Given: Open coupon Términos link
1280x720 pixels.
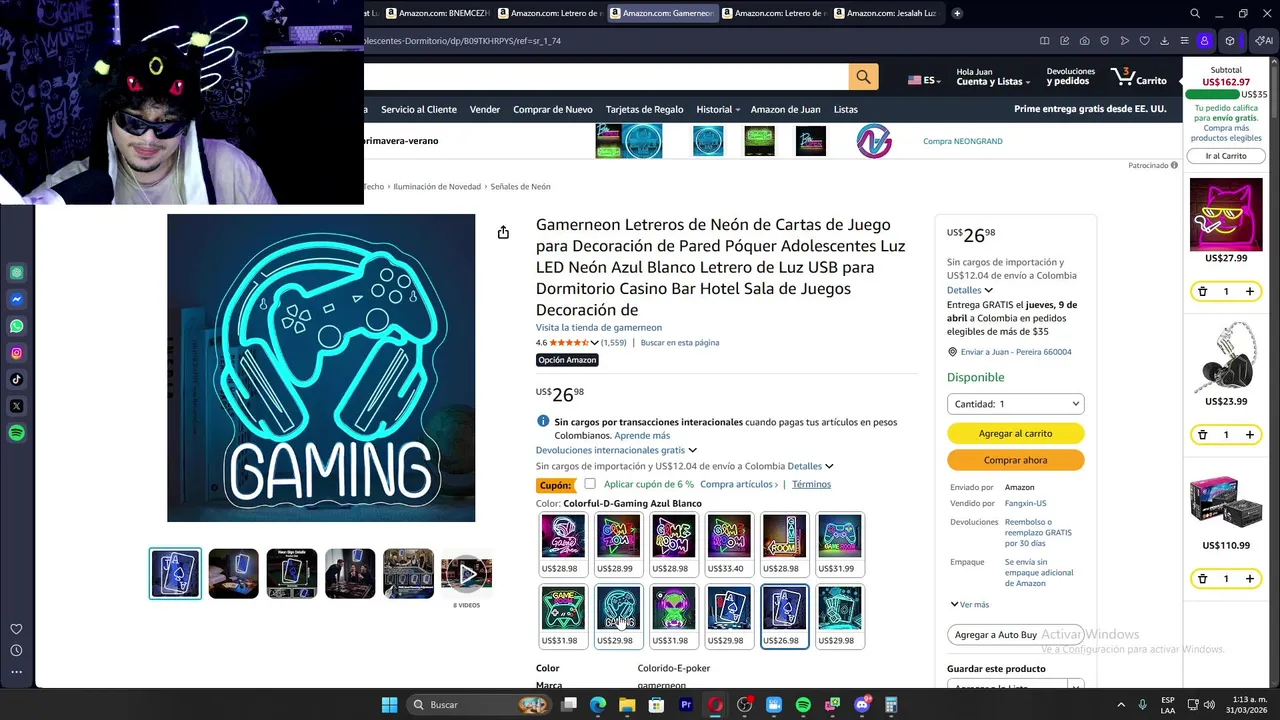Looking at the screenshot, I should pos(811,484).
